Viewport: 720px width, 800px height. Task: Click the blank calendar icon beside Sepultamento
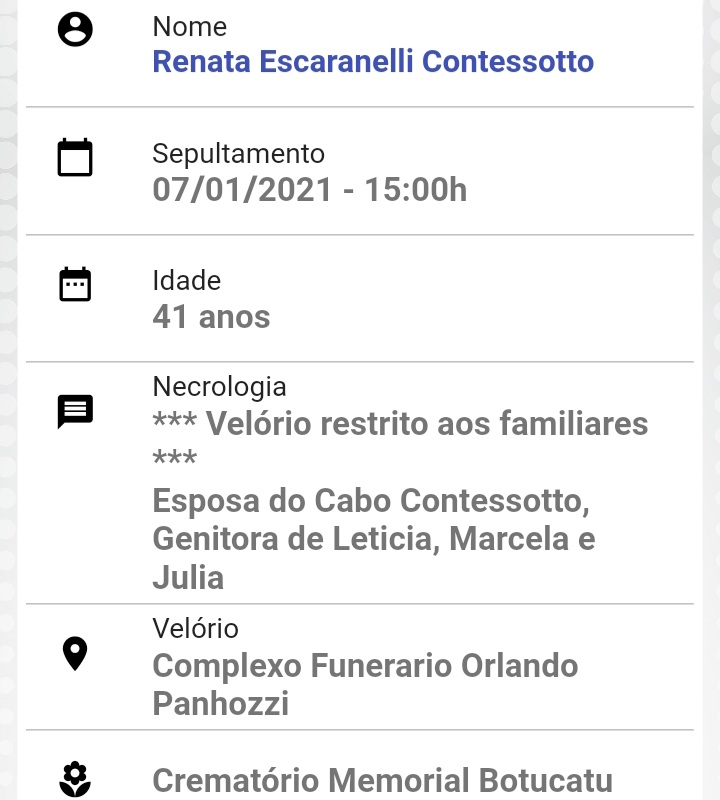[75, 157]
